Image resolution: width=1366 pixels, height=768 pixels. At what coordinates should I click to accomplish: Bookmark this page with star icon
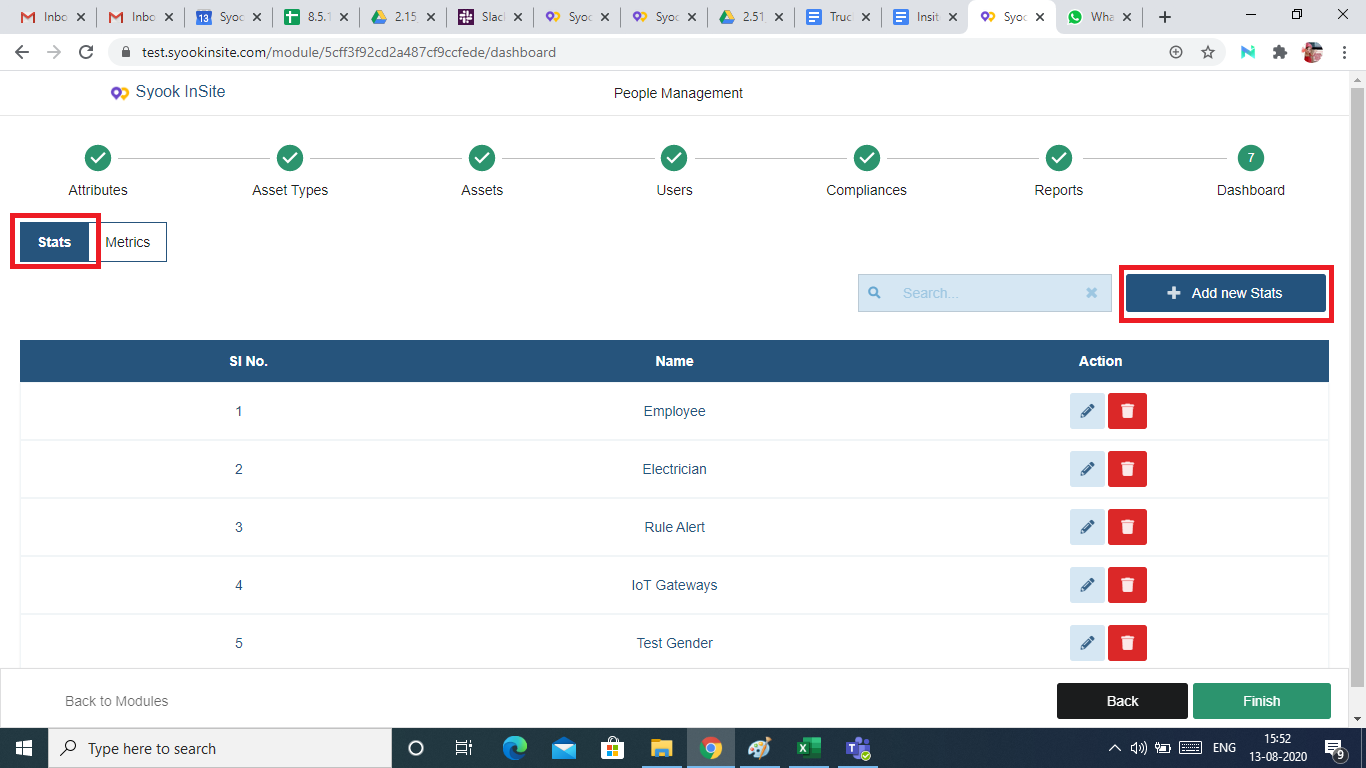pos(1208,52)
